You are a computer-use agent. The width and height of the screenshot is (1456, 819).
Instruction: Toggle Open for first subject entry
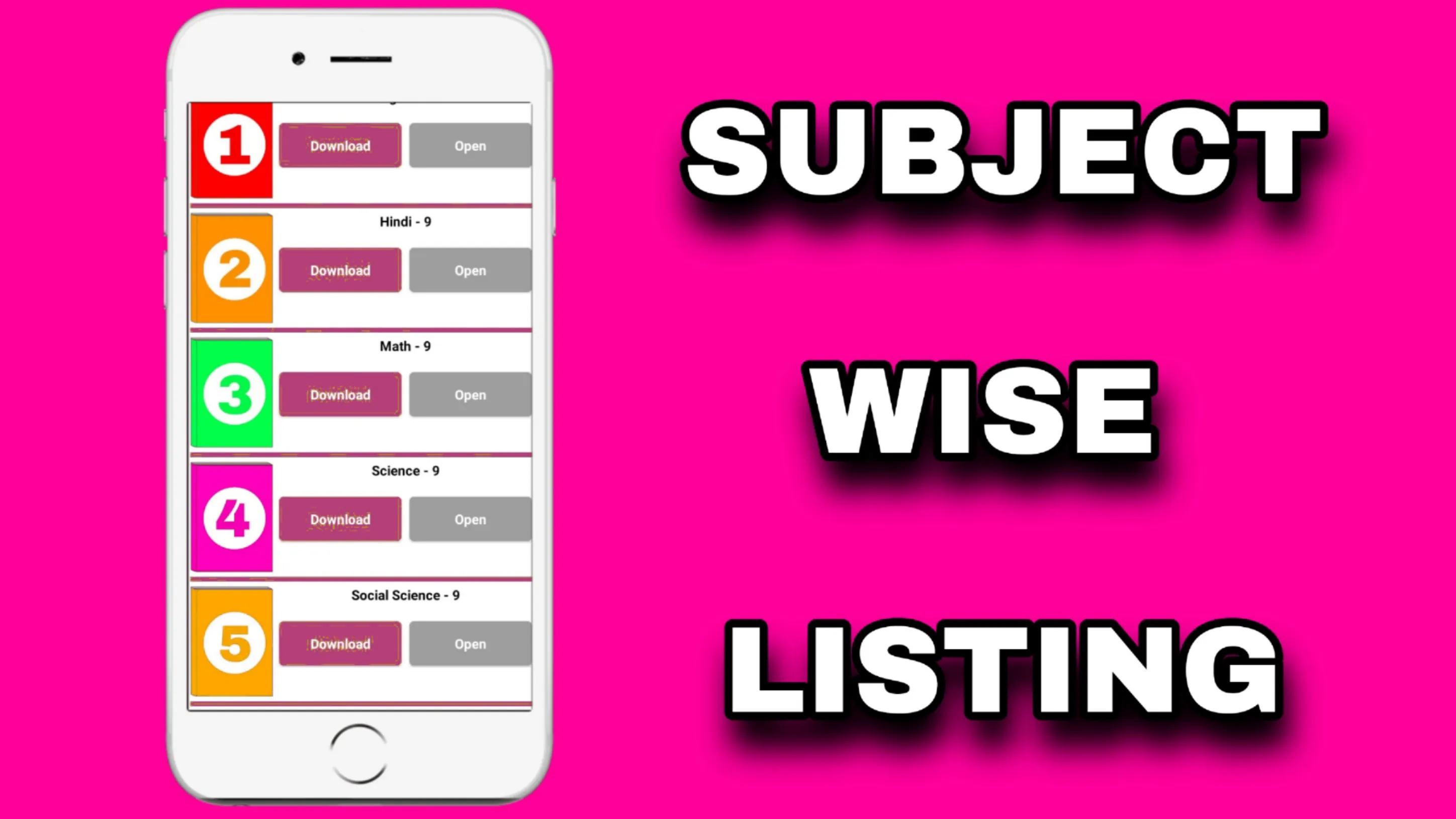pos(468,145)
